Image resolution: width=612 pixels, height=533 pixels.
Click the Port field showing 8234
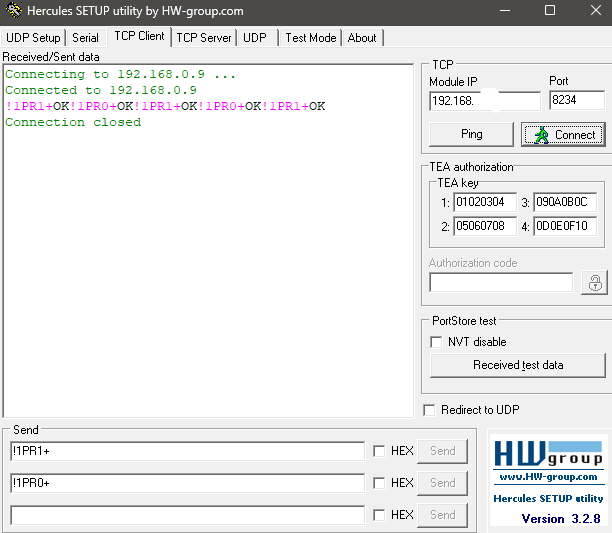pos(576,101)
